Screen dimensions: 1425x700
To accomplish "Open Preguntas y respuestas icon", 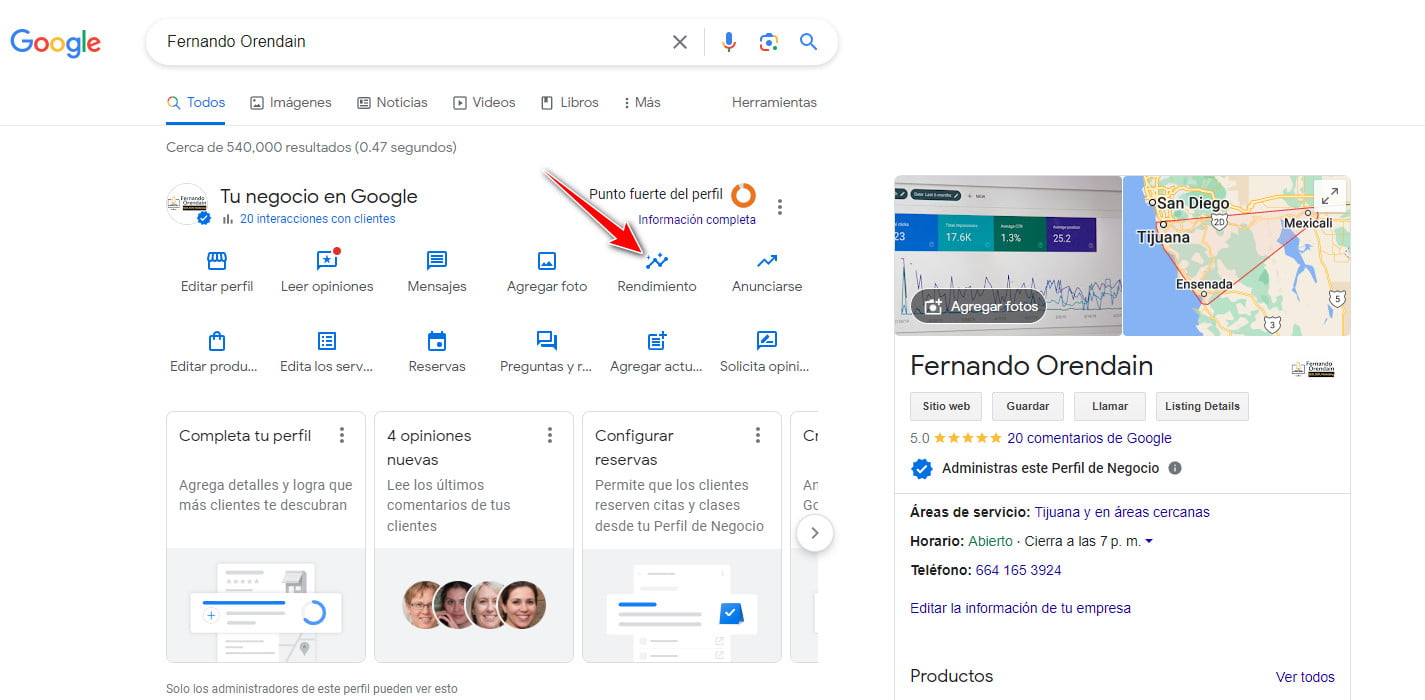I will (x=546, y=342).
